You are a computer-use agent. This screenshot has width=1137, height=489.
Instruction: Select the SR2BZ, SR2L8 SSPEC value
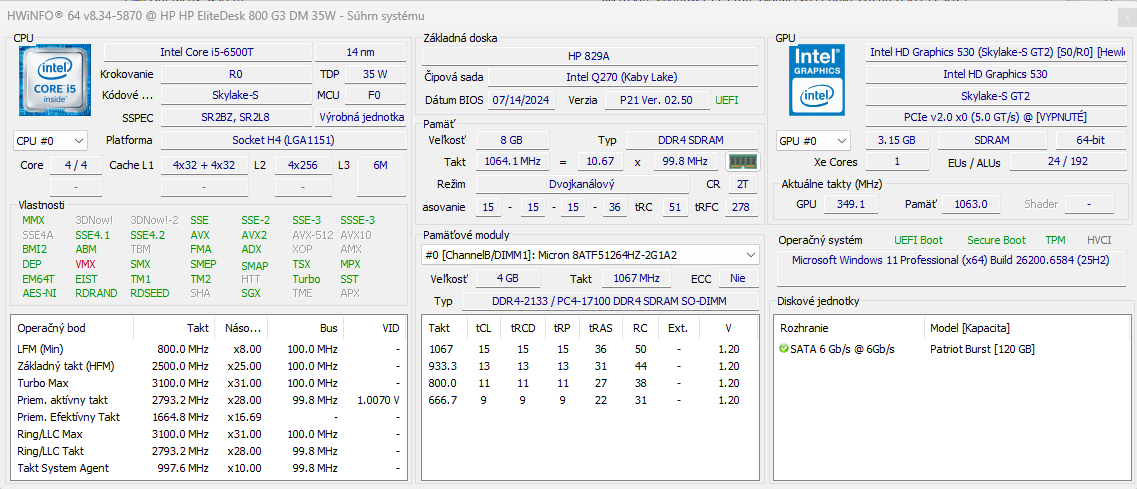click(237, 117)
